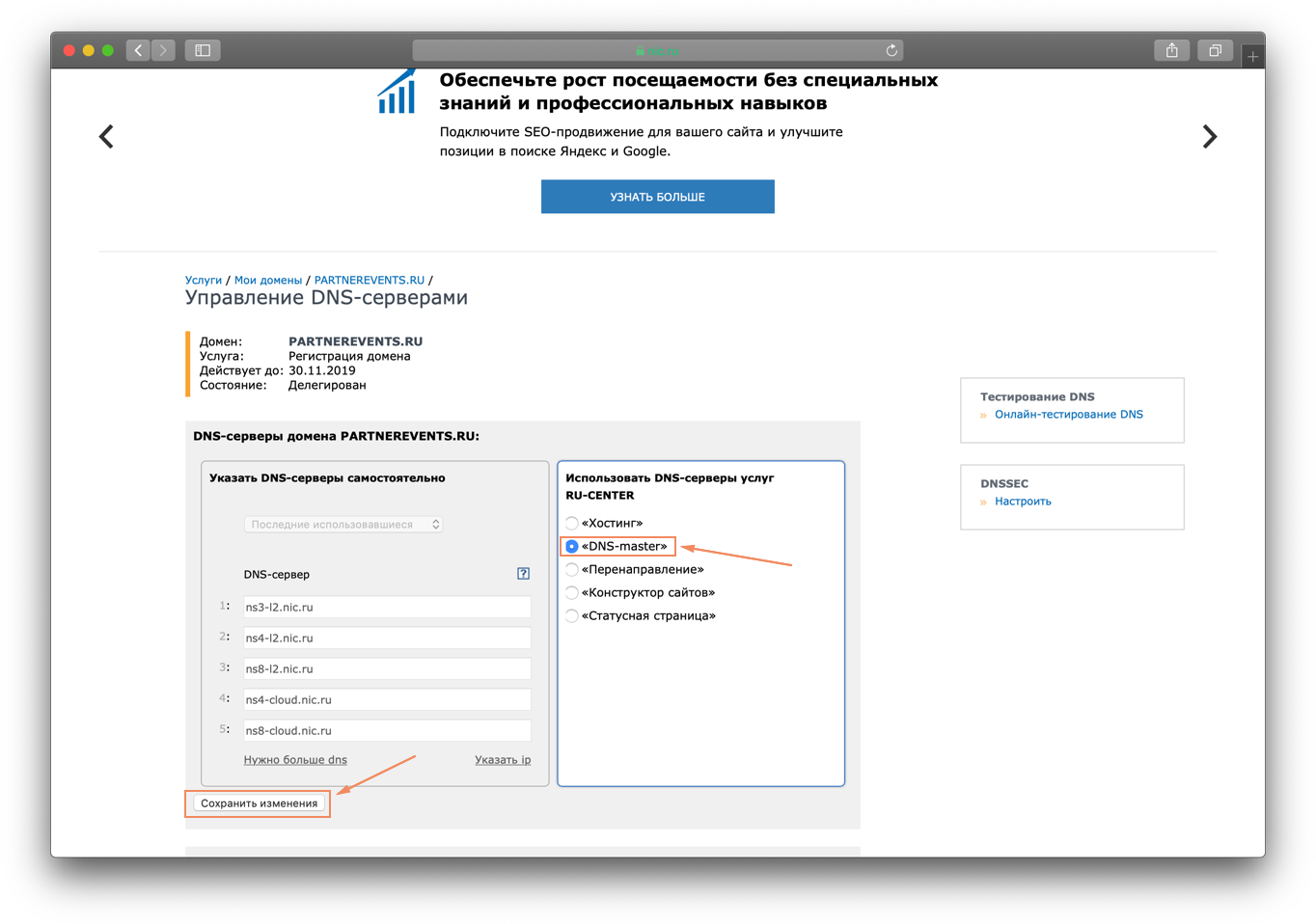This screenshot has width=1316, height=924.
Task: Click the growth chart banner icon
Action: 397,92
